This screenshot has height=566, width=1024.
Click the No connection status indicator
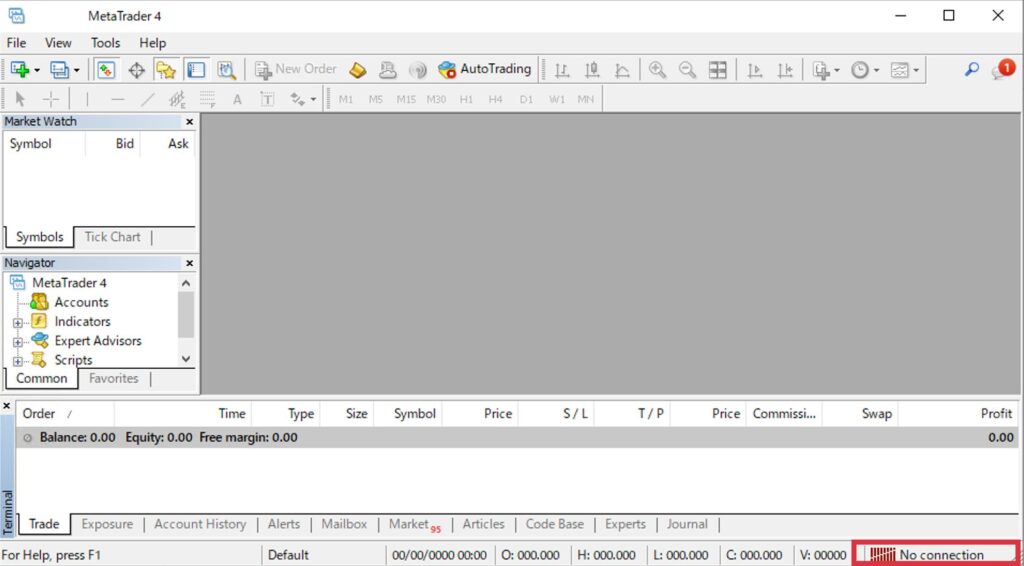tap(936, 555)
